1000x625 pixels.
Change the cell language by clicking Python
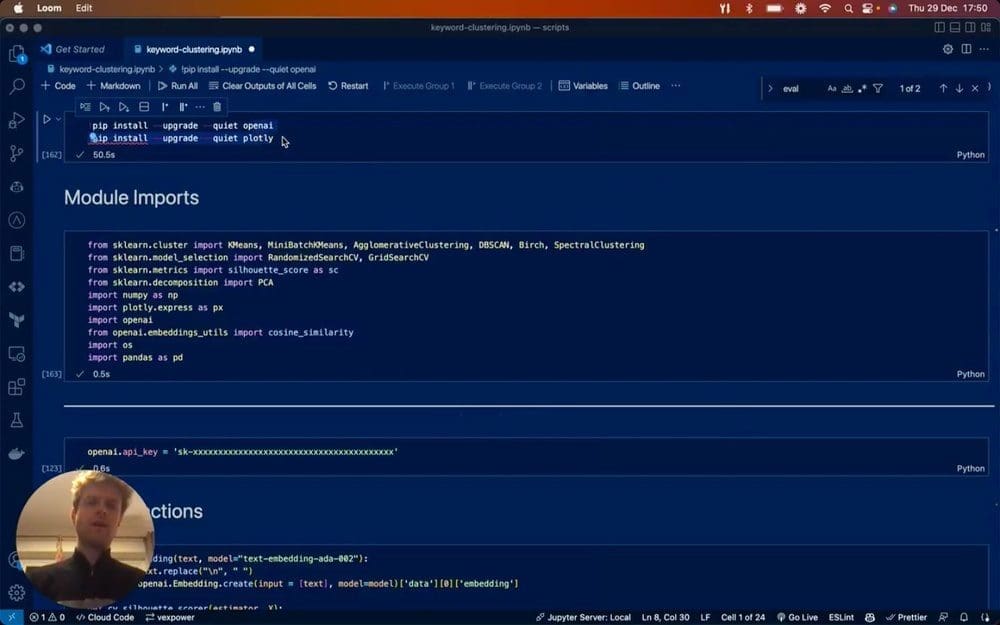tap(968, 155)
